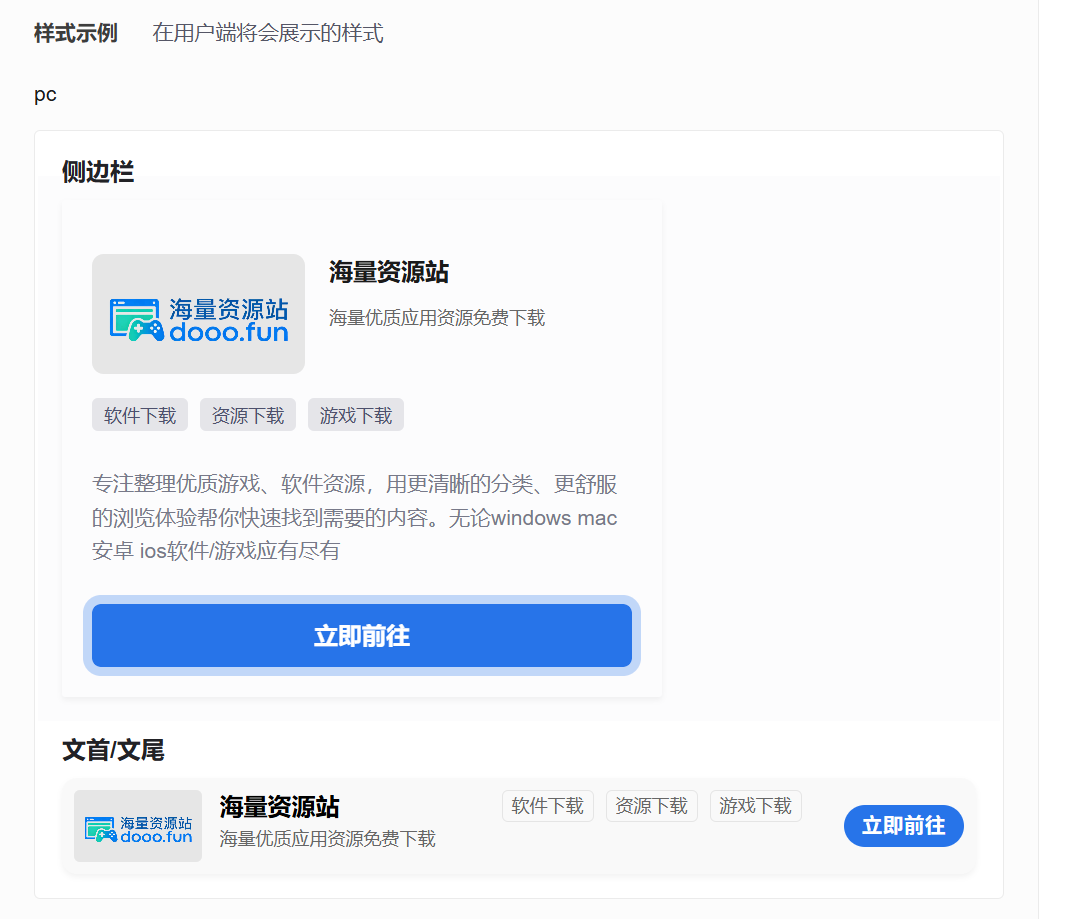1077x919 pixels.
Task: Select the 软件下载 tag in the sidebar card
Action: [140, 415]
